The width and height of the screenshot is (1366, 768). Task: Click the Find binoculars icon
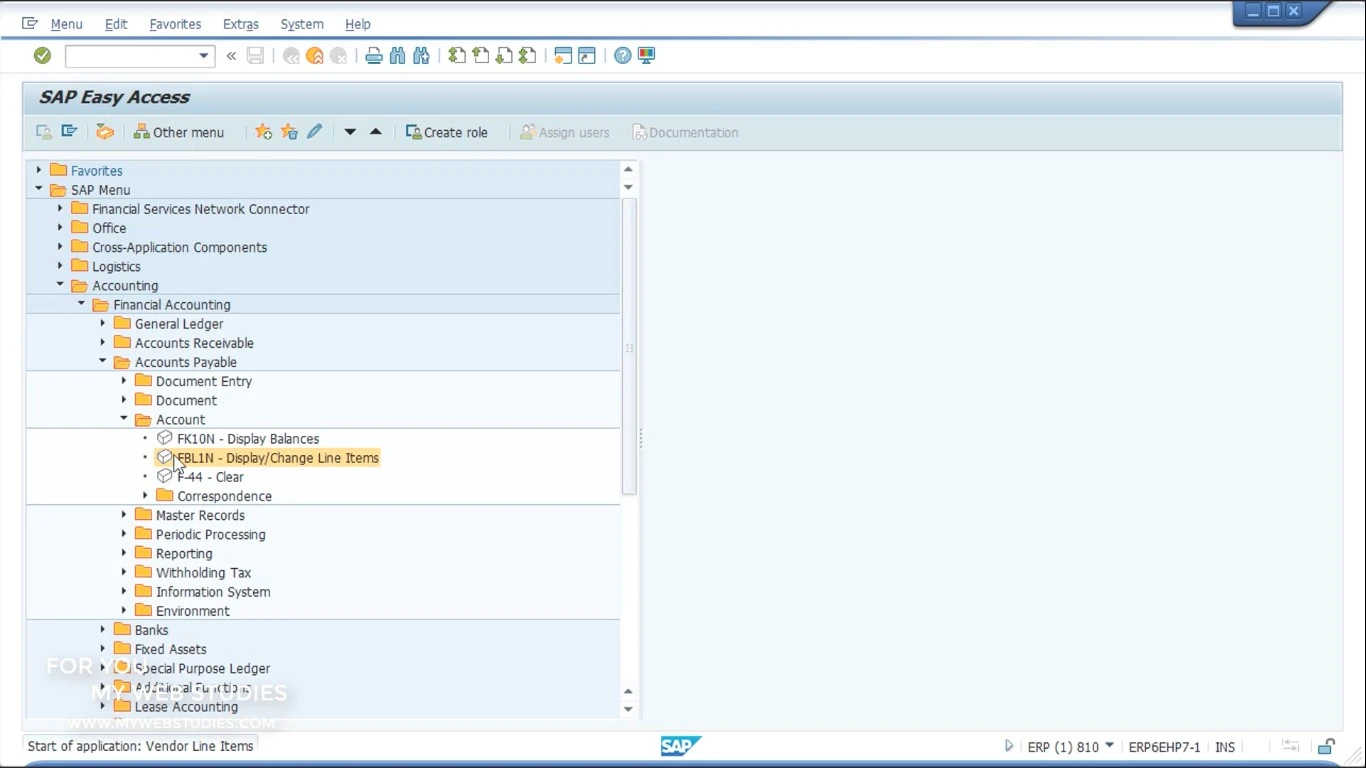398,56
